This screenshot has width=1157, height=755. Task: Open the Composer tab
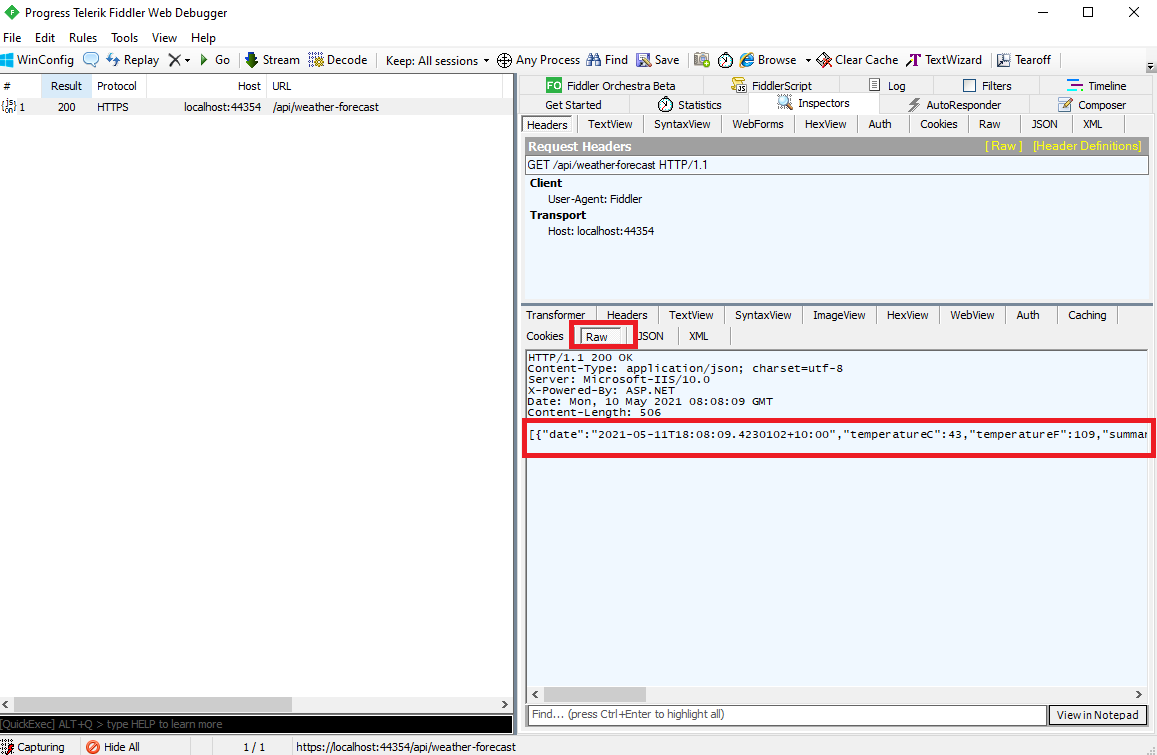tap(1091, 105)
